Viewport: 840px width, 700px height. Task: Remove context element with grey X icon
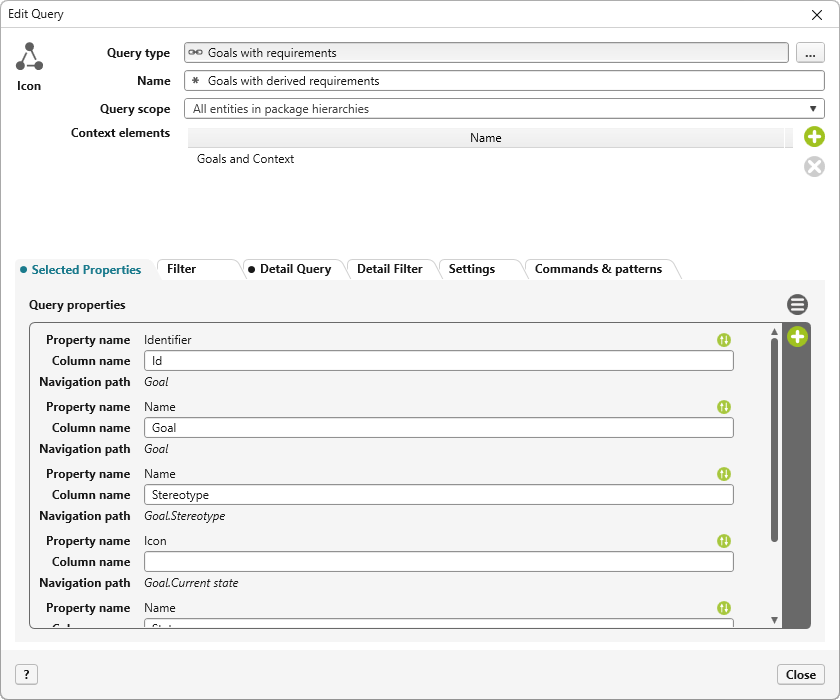pos(814,167)
